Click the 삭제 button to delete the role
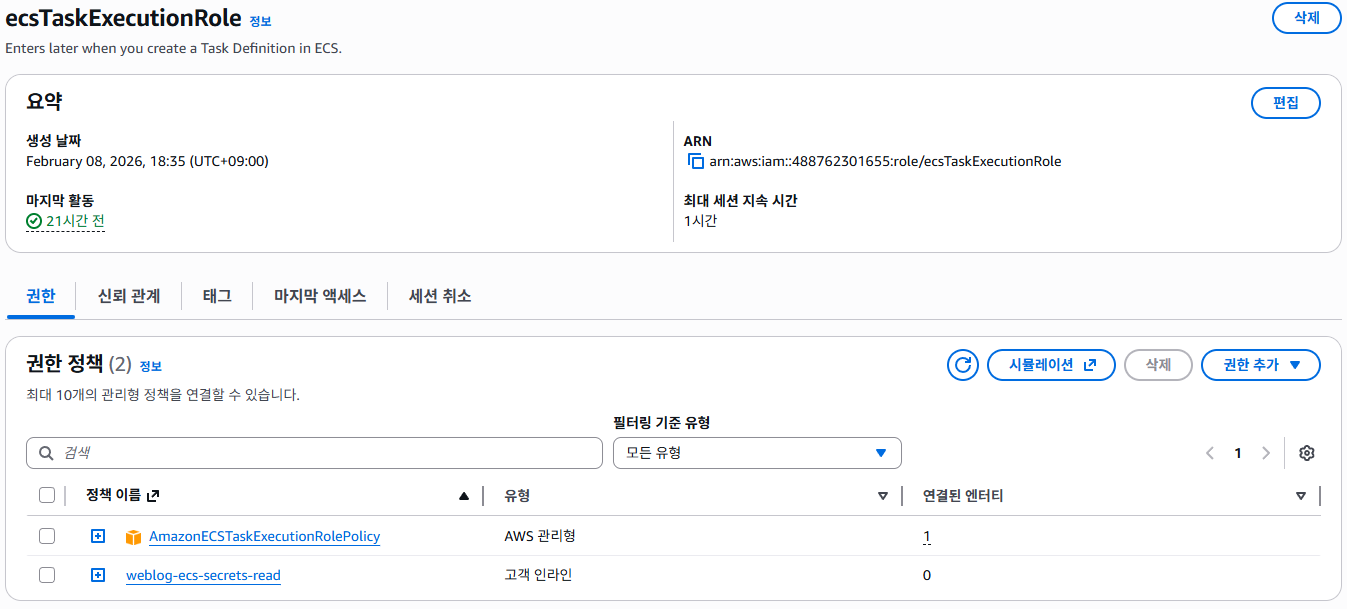Image resolution: width=1347 pixels, height=609 pixels. [1306, 18]
